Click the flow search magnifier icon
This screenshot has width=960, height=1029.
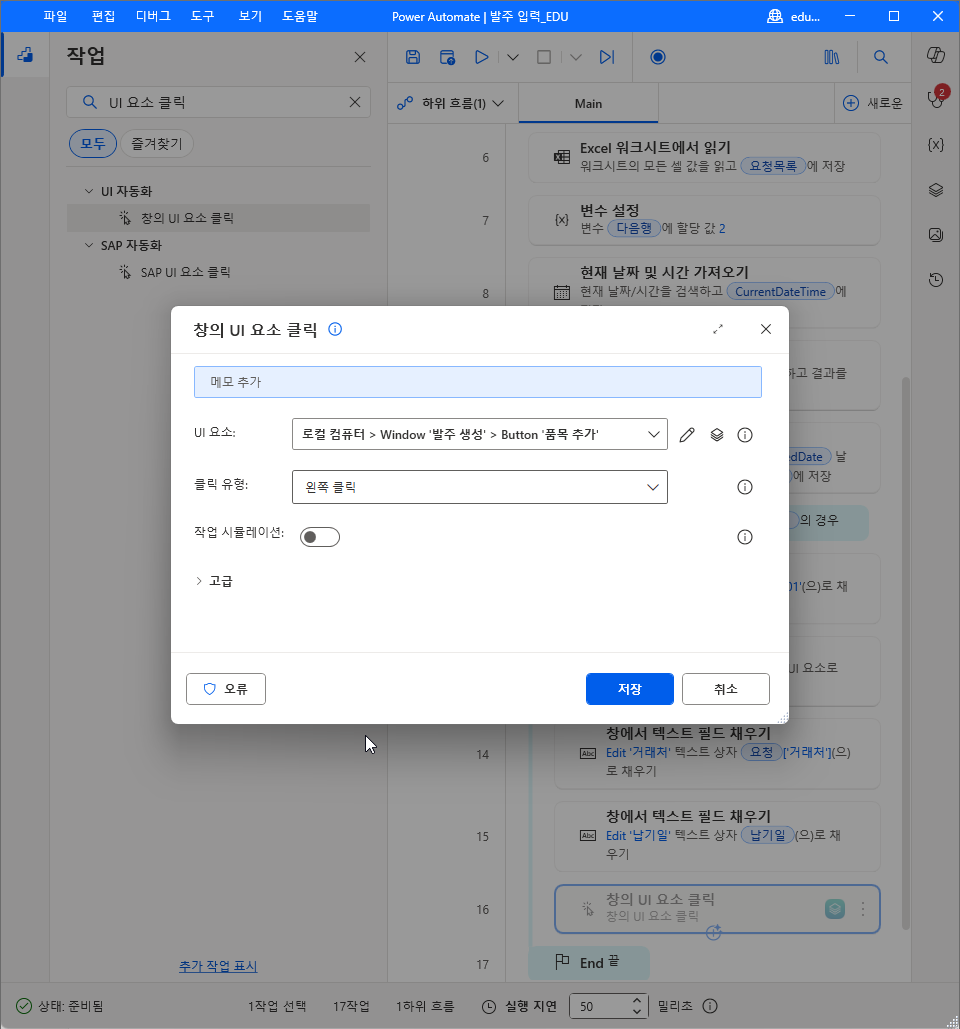point(881,57)
